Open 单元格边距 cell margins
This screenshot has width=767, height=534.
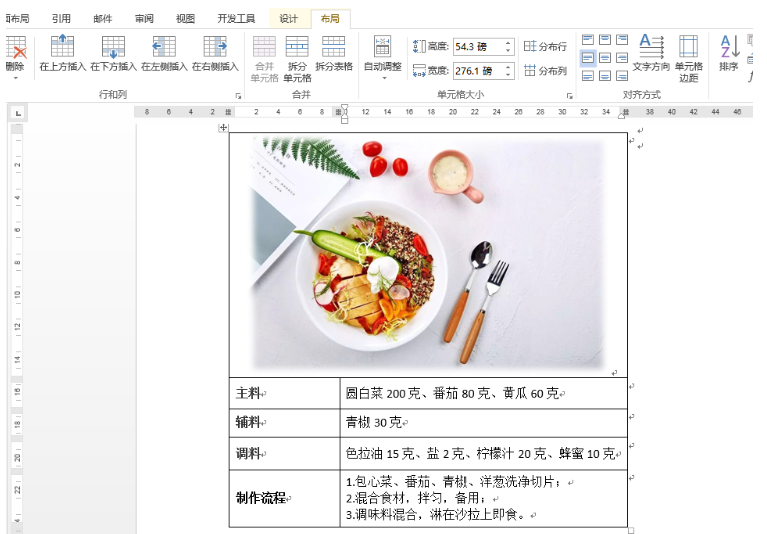pyautogui.click(x=688, y=58)
